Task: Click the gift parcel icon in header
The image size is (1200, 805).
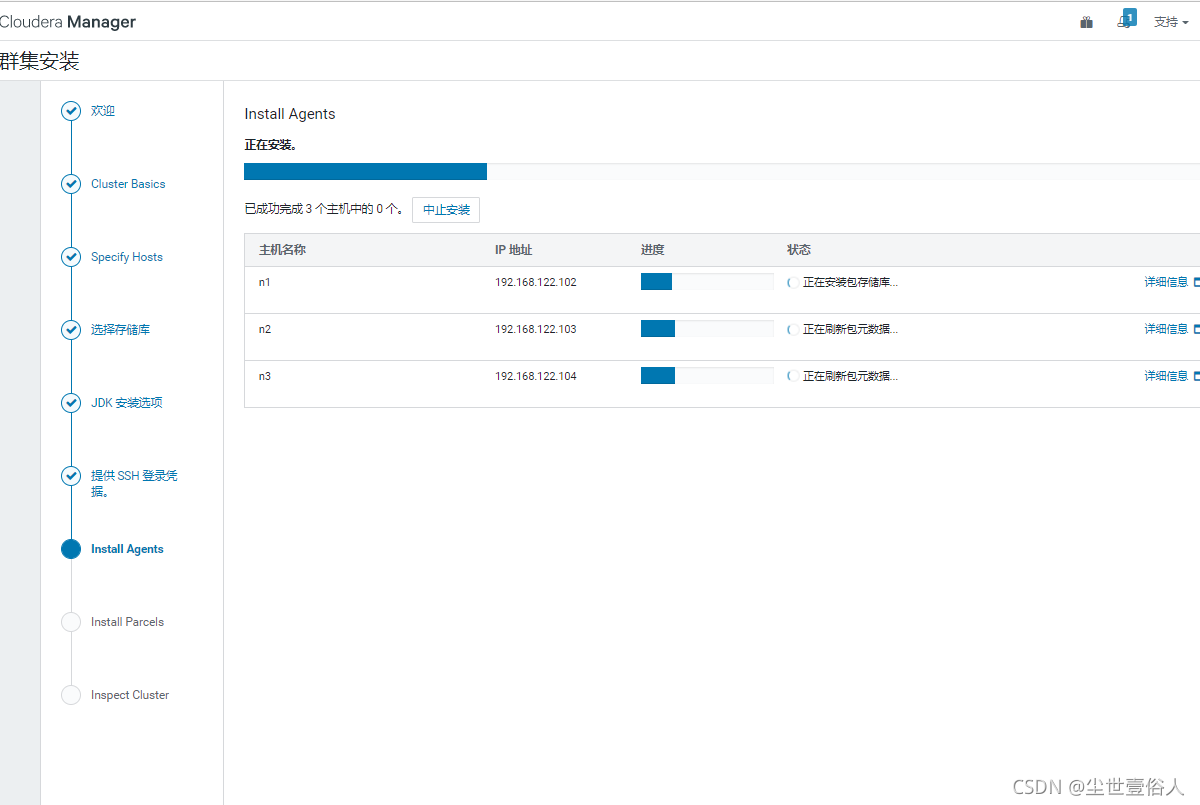Action: [x=1086, y=22]
